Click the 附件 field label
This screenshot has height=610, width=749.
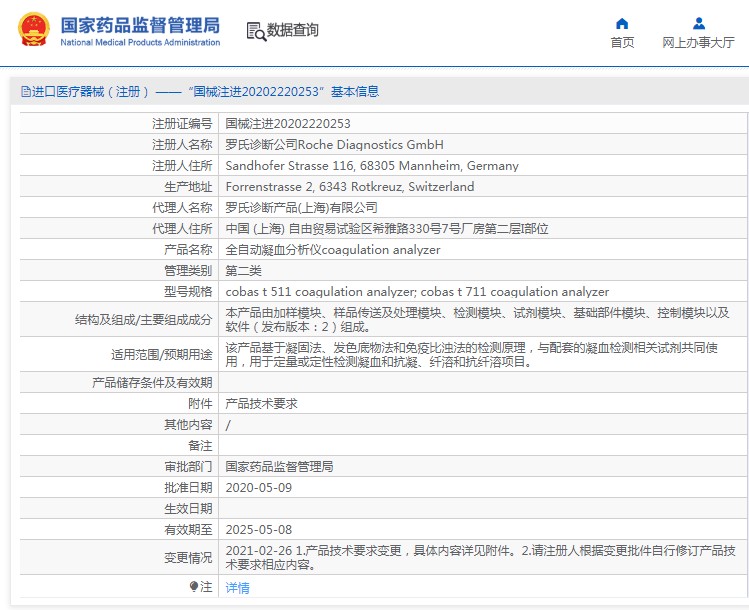click(x=200, y=404)
